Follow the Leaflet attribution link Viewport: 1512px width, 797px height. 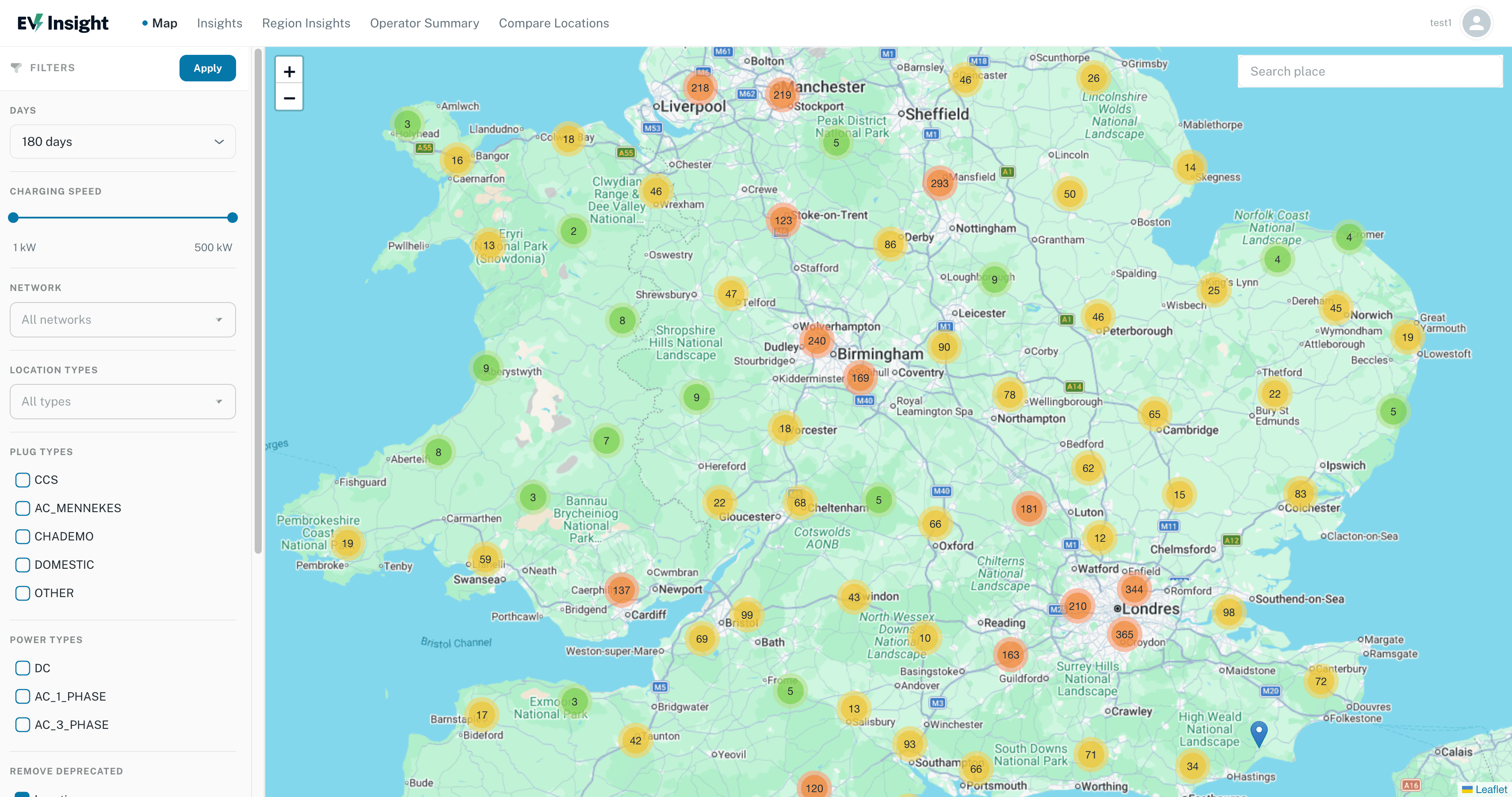click(x=1491, y=789)
